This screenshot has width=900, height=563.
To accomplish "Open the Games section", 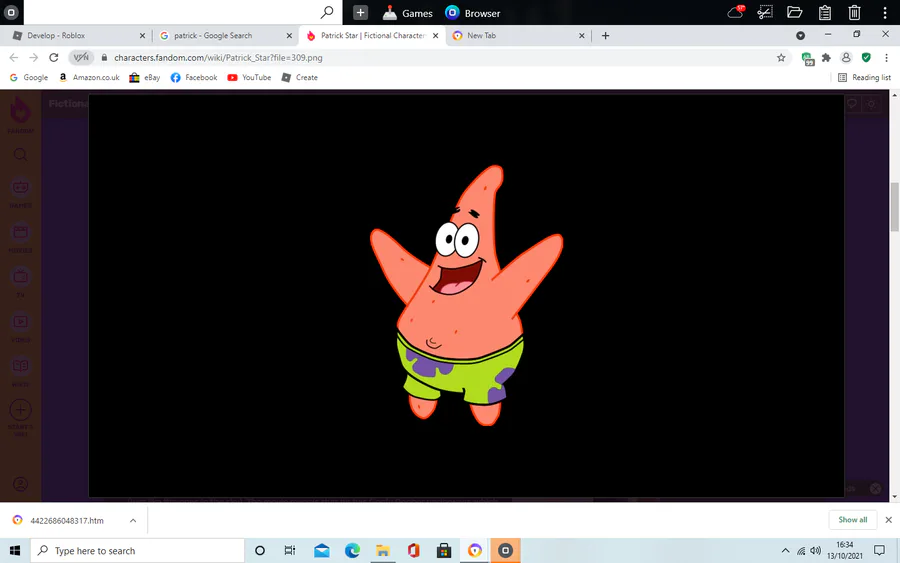I will [408, 13].
